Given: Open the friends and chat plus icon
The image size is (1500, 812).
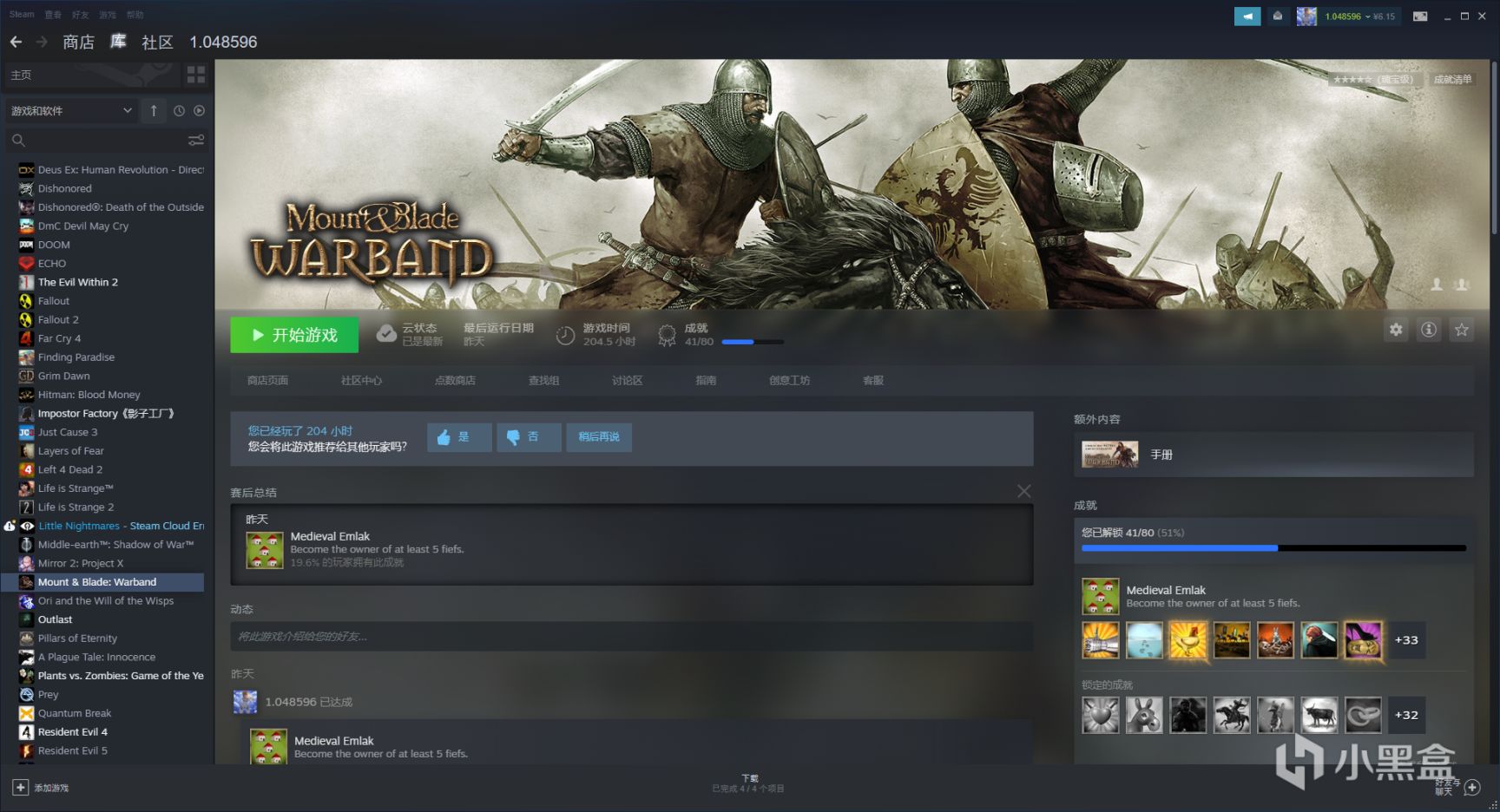Looking at the screenshot, I should tap(1472, 787).
